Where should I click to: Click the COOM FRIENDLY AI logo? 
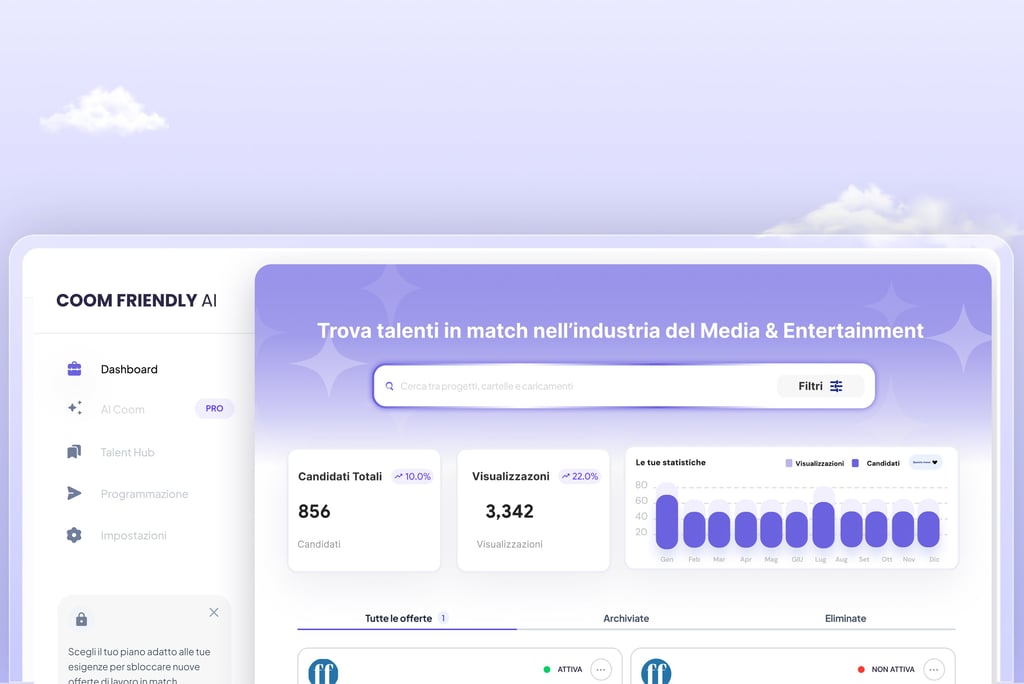pos(136,301)
